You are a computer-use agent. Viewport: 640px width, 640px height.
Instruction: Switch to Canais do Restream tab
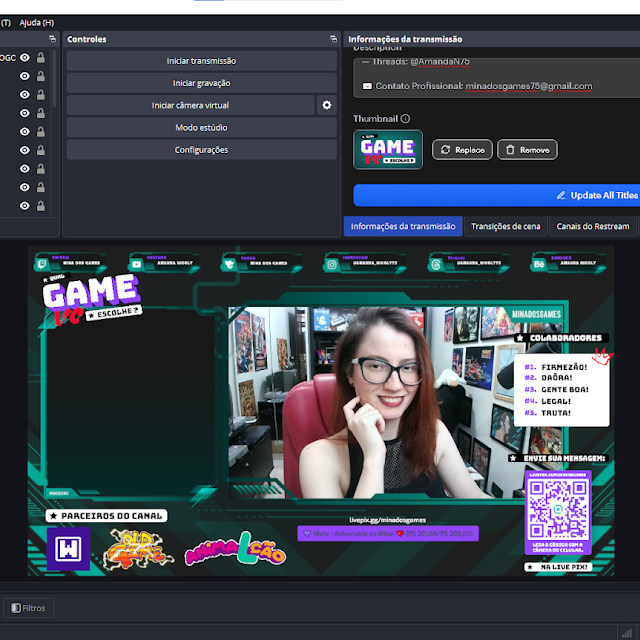(x=593, y=226)
